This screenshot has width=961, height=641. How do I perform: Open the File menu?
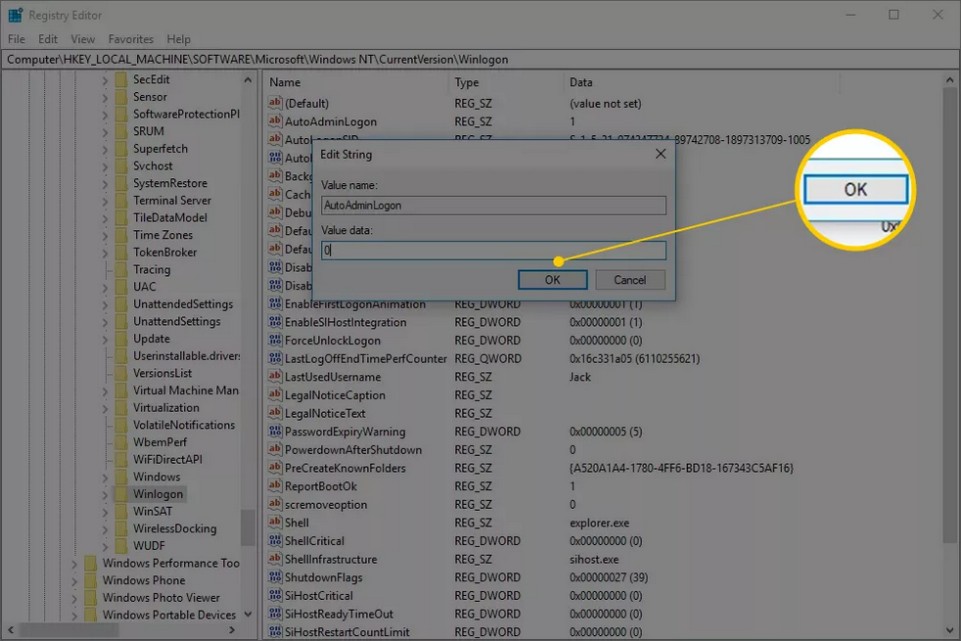tap(17, 39)
